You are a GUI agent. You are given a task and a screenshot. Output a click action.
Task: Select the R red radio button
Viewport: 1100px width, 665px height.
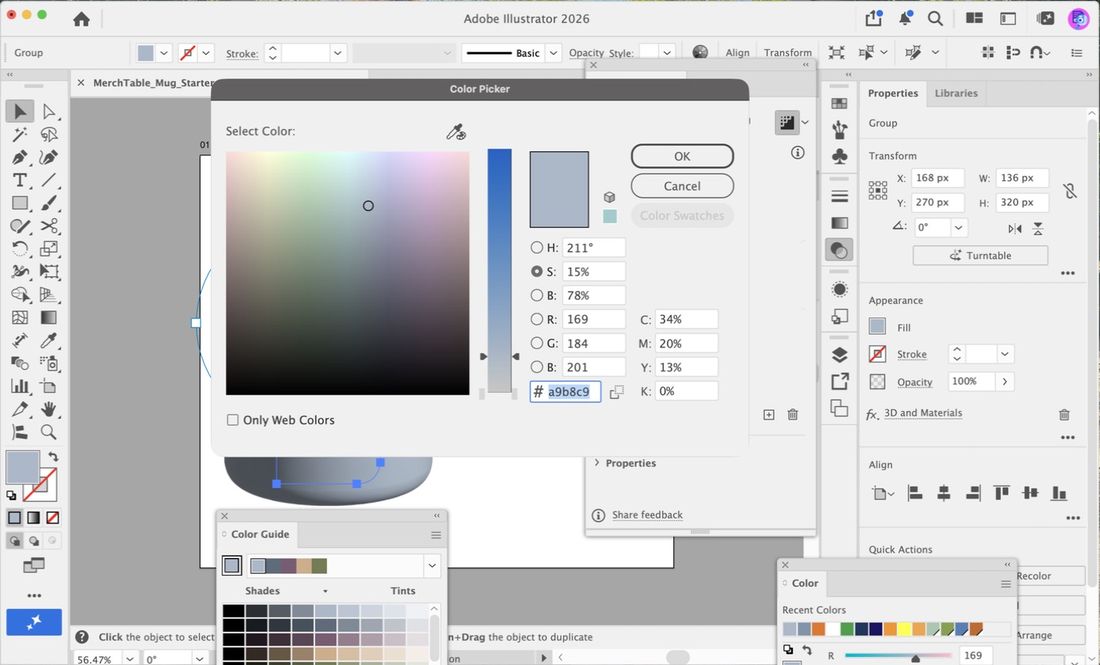(x=537, y=319)
